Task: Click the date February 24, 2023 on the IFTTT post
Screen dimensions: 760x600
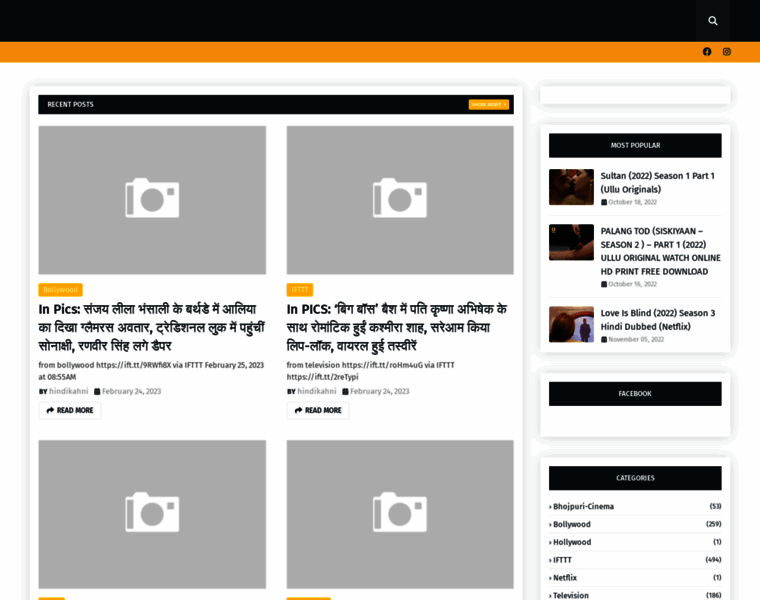Action: pyautogui.click(x=380, y=391)
